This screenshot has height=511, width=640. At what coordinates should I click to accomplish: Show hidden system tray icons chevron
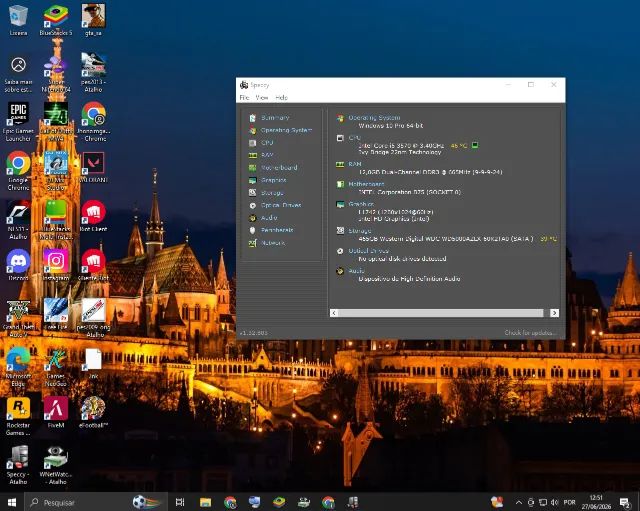pyautogui.click(x=519, y=502)
